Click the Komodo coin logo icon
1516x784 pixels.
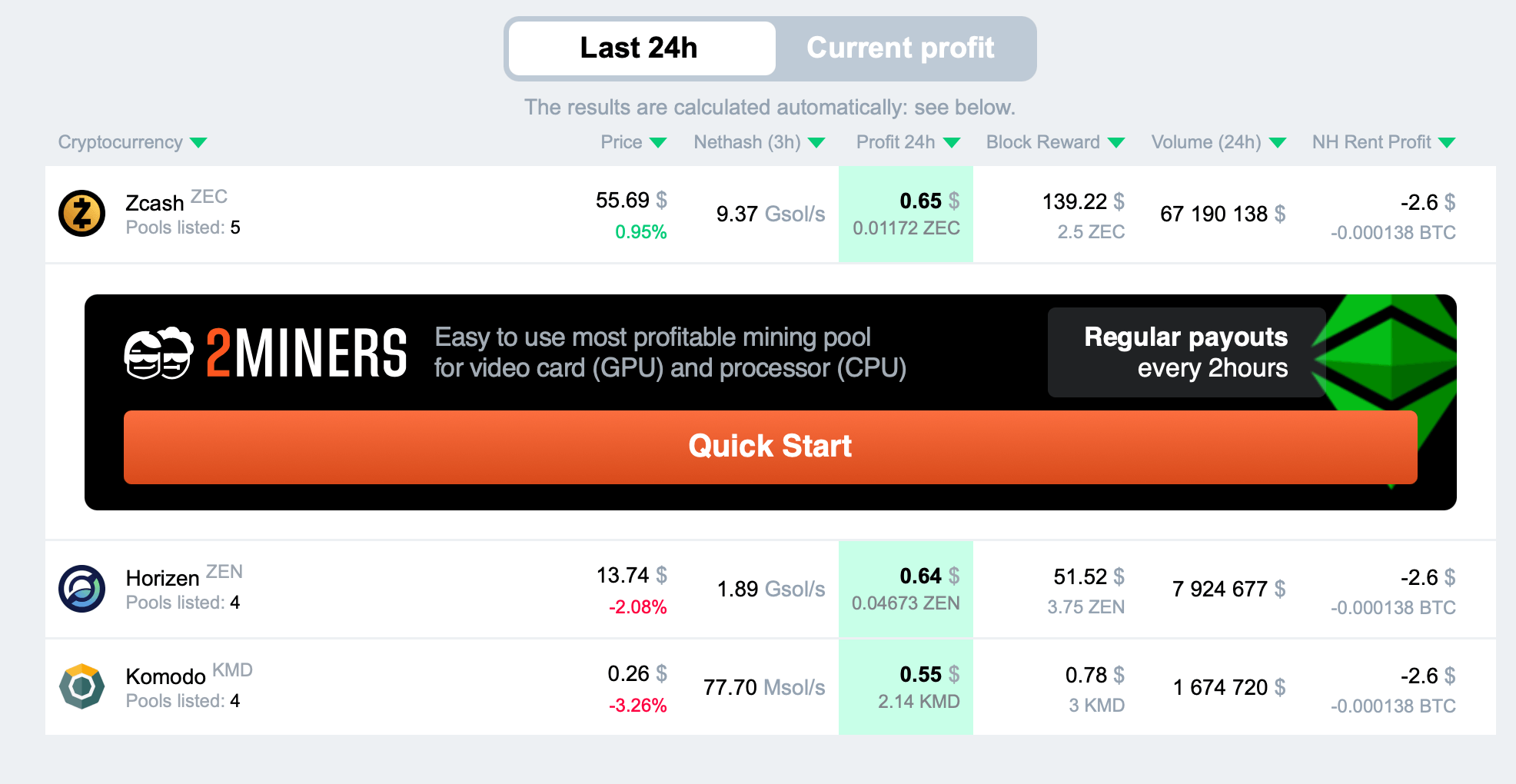[x=81, y=686]
